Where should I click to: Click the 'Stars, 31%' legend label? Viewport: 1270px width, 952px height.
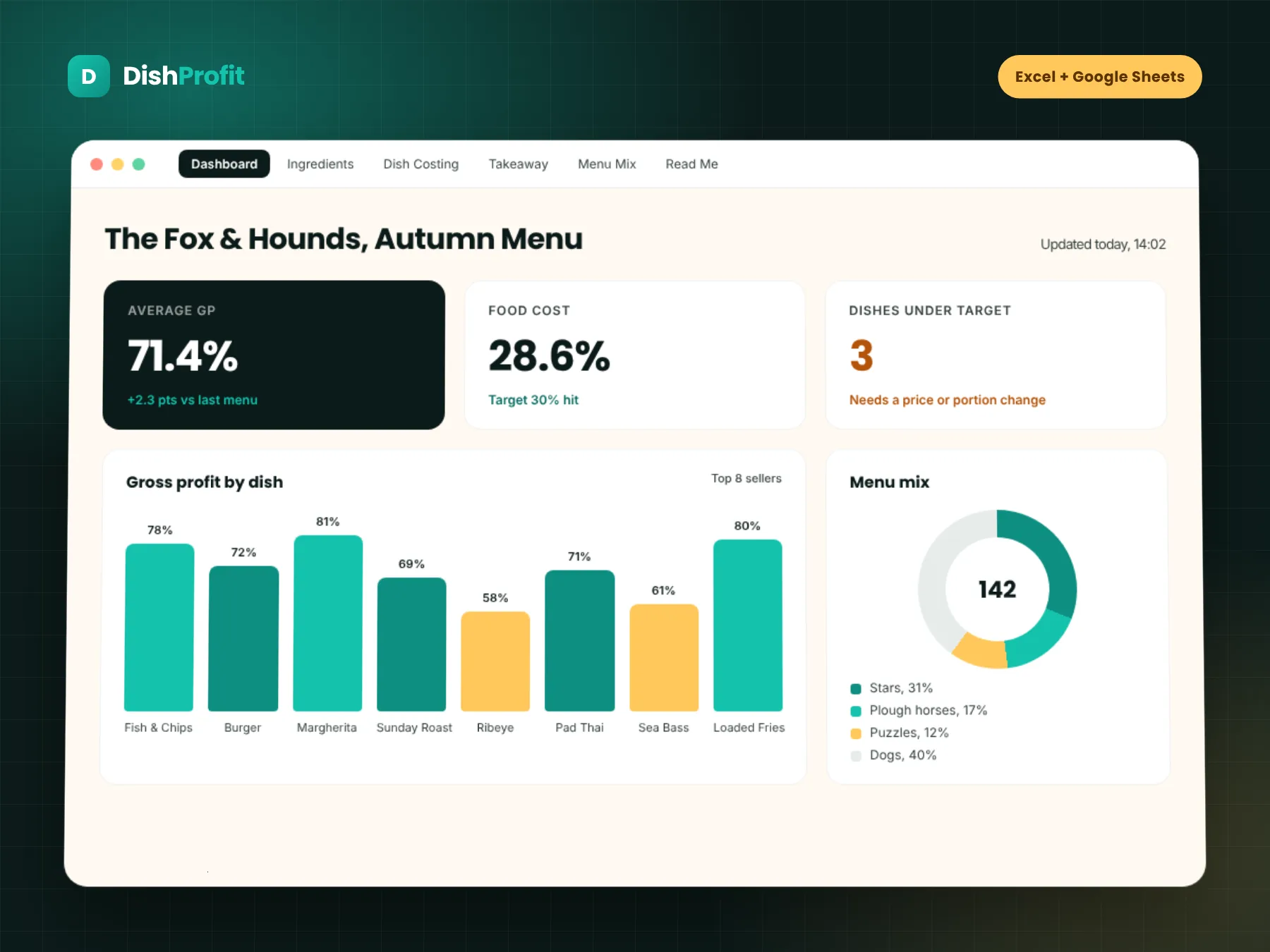pyautogui.click(x=901, y=688)
